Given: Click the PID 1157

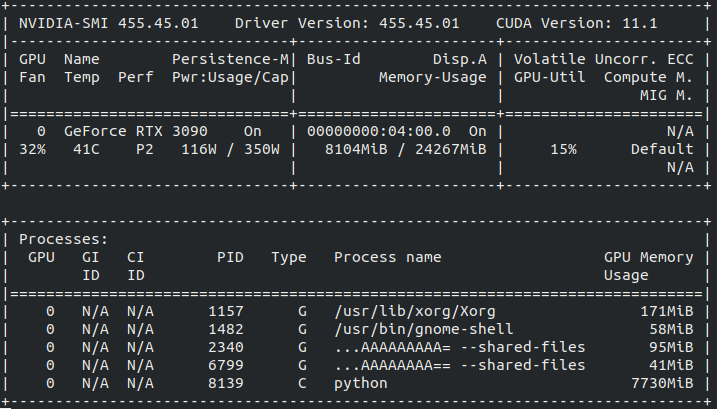Looking at the screenshot, I should (x=226, y=312).
